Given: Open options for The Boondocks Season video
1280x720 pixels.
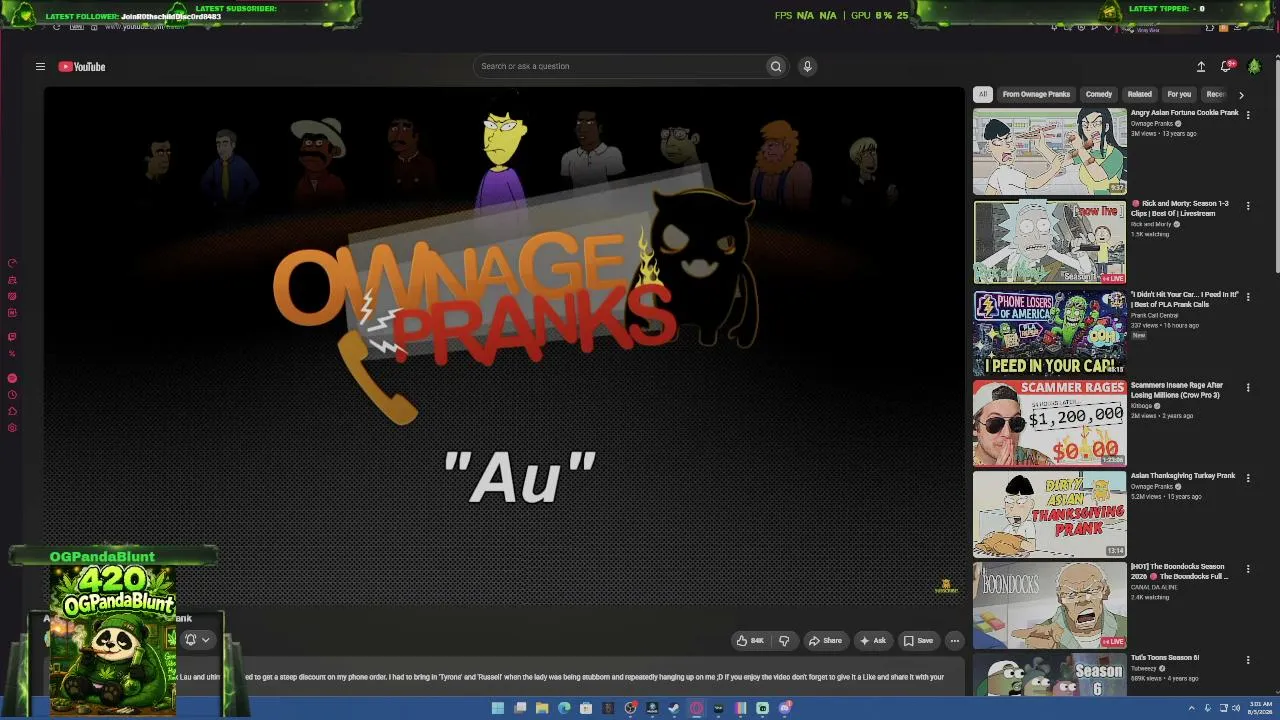Looking at the screenshot, I should (1248, 569).
